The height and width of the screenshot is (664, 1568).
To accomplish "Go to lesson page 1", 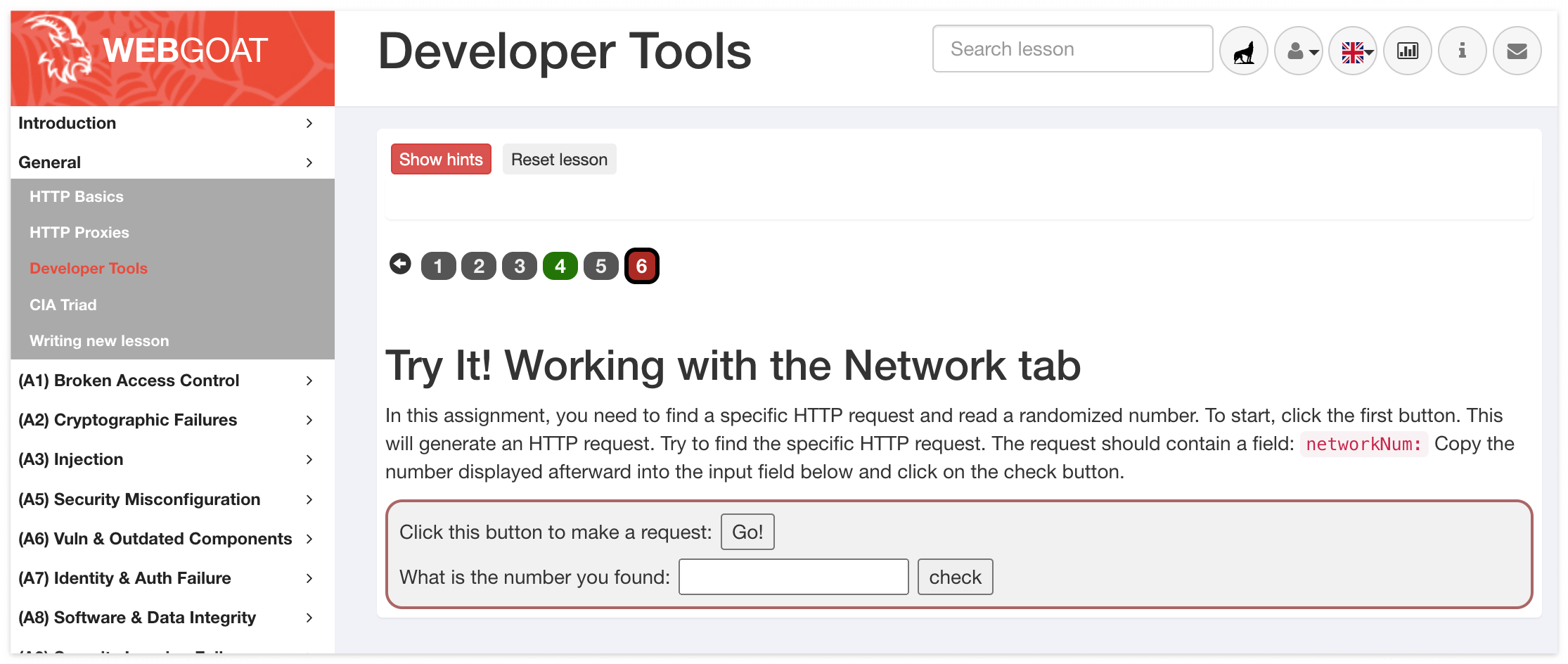I will [x=438, y=266].
